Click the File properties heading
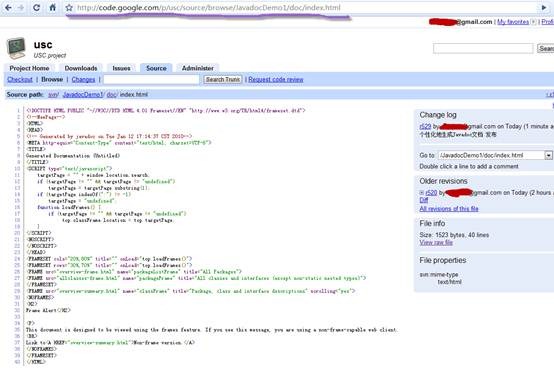 pyautogui.click(x=443, y=260)
